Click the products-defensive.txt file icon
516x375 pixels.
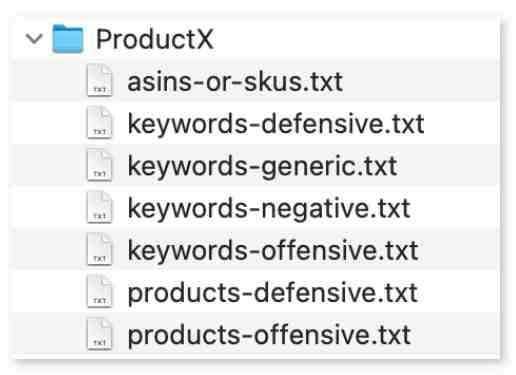click(99, 291)
